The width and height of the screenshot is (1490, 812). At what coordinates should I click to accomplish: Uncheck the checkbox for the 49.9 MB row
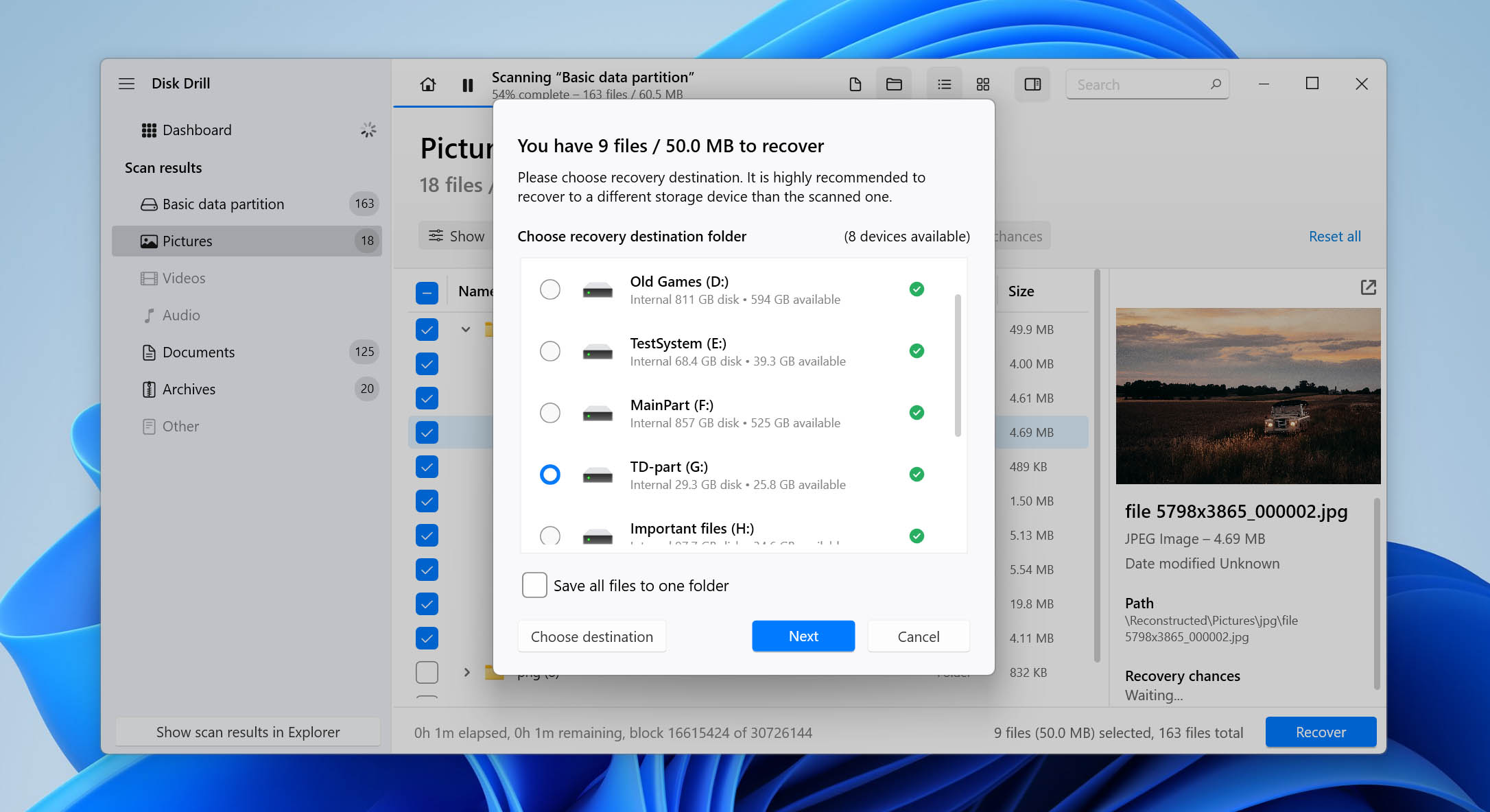click(427, 330)
